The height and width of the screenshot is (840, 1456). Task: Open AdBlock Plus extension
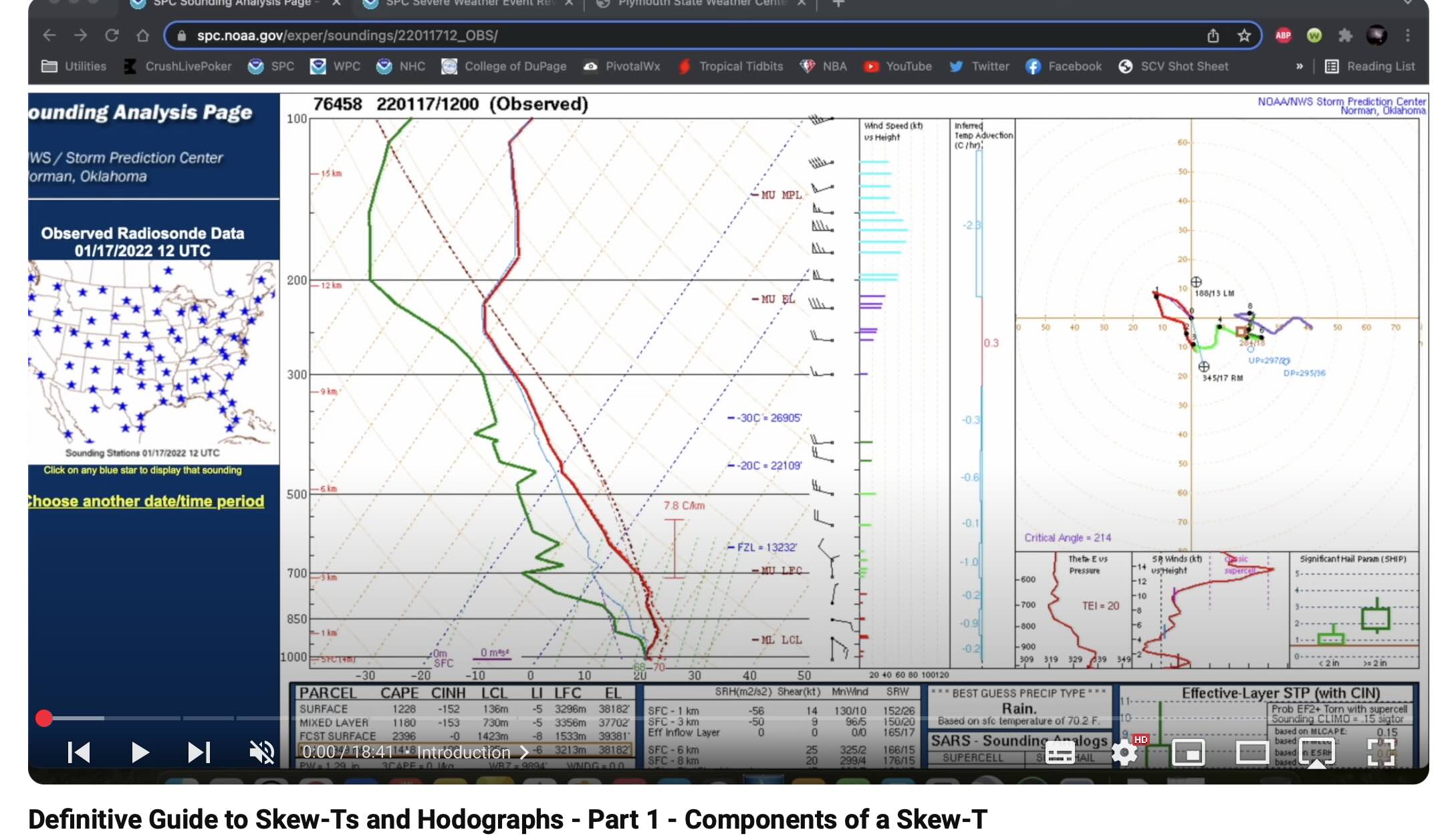(1283, 35)
